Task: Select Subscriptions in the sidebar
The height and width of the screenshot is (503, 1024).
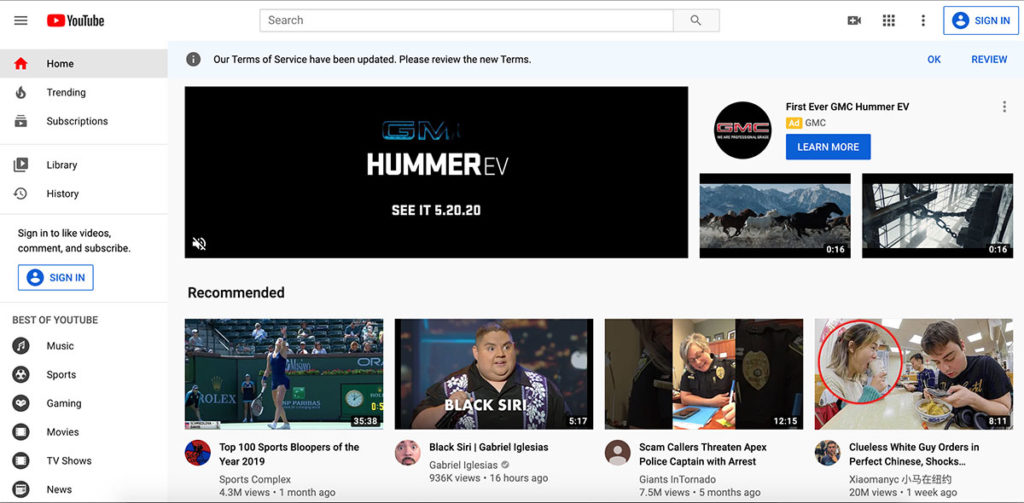Action: [84, 121]
